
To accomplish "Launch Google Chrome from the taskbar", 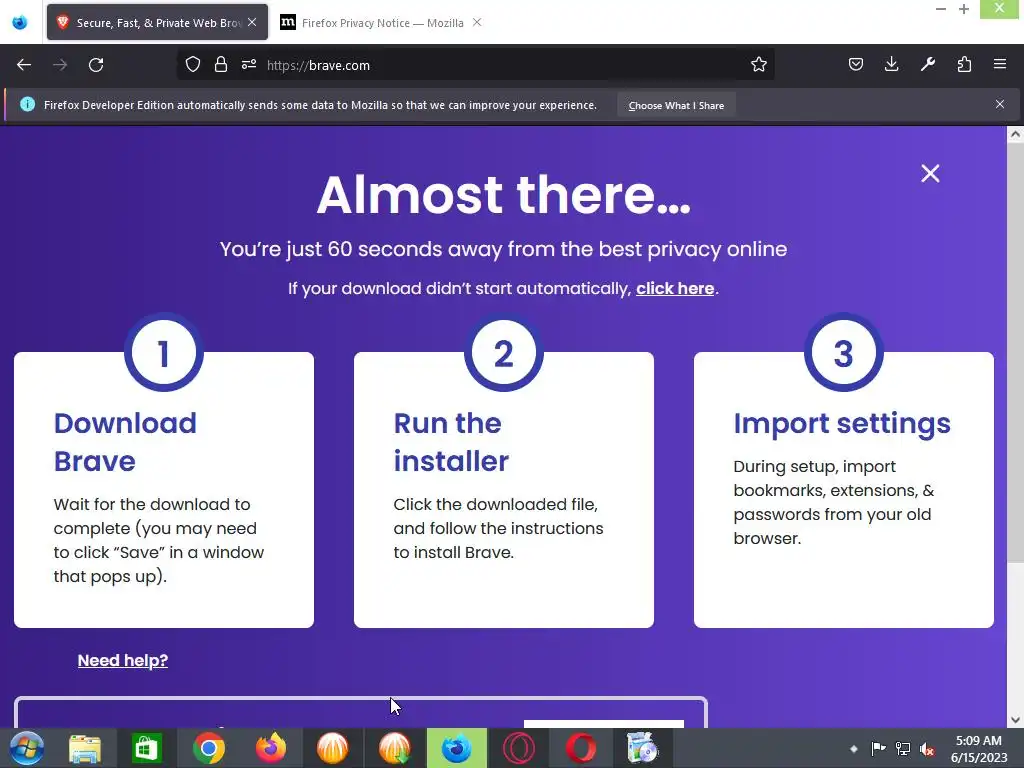I will click(x=208, y=748).
